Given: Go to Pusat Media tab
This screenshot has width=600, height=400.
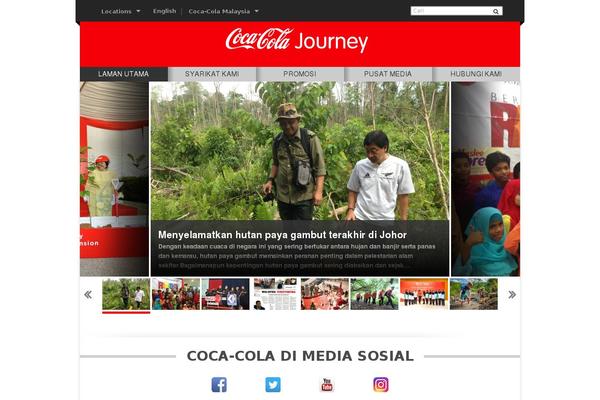Looking at the screenshot, I should coord(388,74).
